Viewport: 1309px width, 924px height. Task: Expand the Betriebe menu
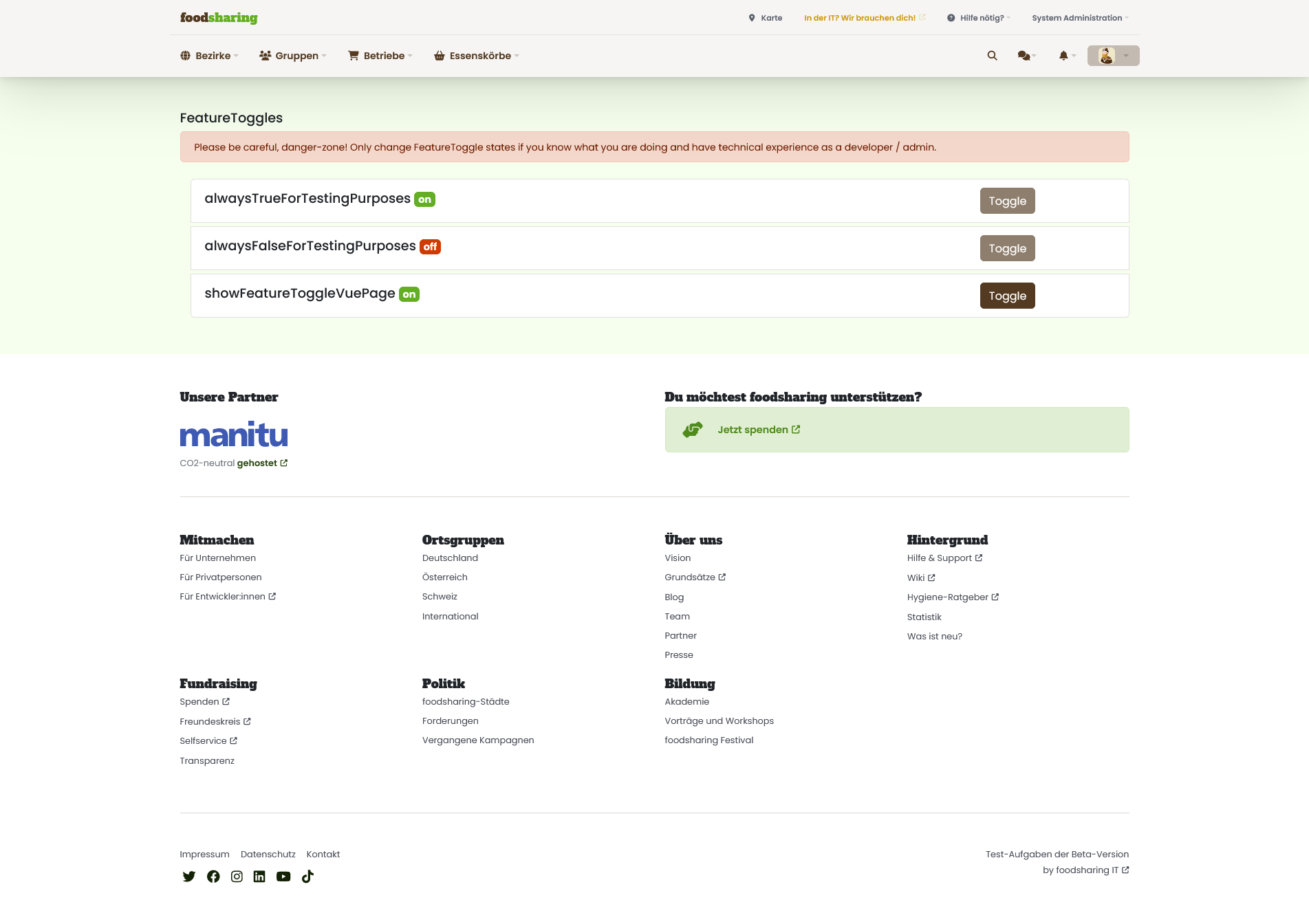pyautogui.click(x=380, y=56)
